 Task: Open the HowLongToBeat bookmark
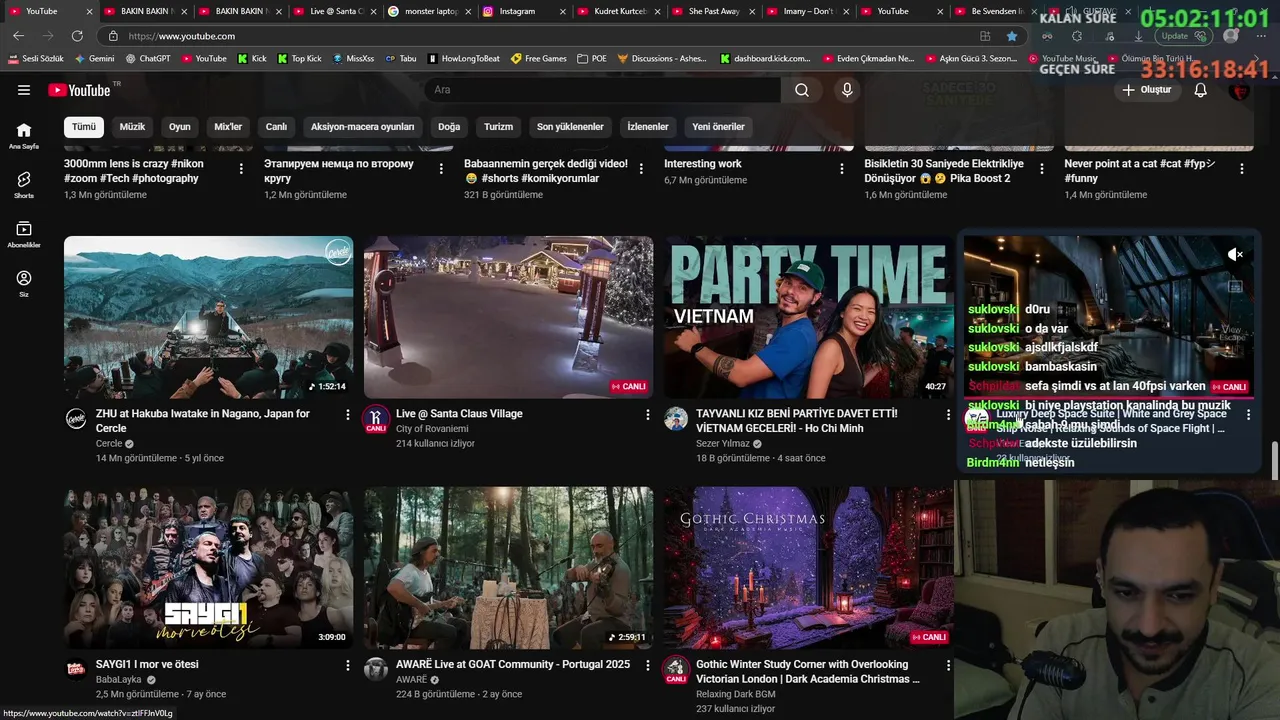tap(463, 59)
